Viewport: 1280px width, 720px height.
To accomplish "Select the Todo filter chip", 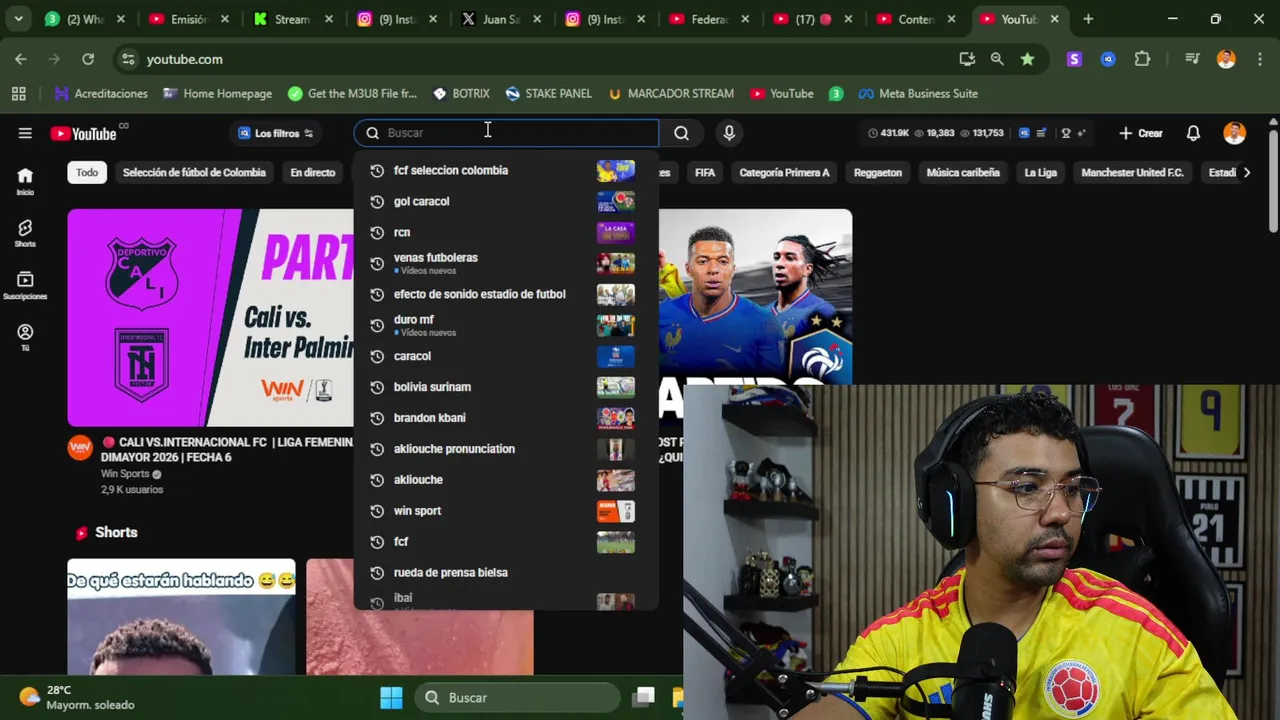I will click(87, 172).
